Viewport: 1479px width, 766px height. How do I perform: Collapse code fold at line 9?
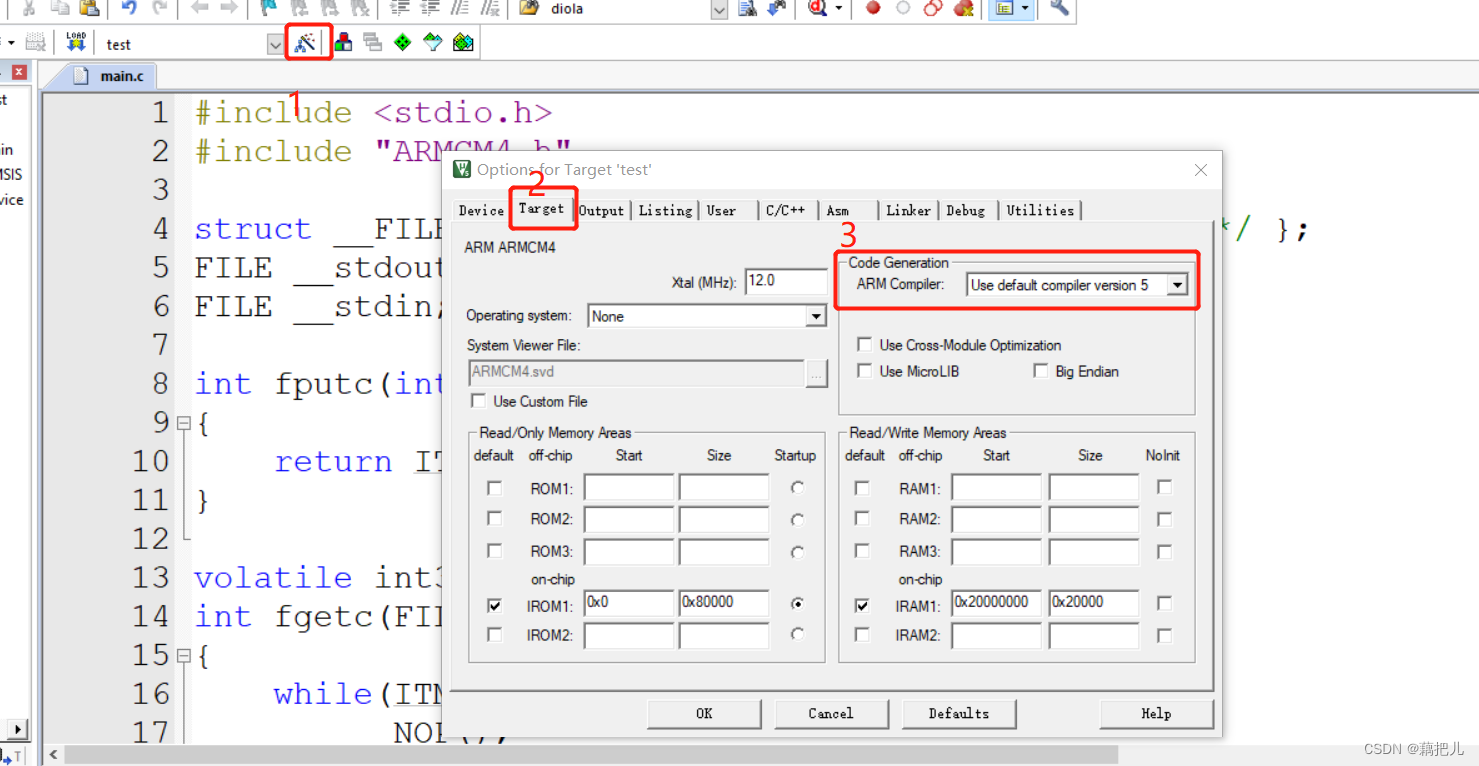(x=183, y=423)
